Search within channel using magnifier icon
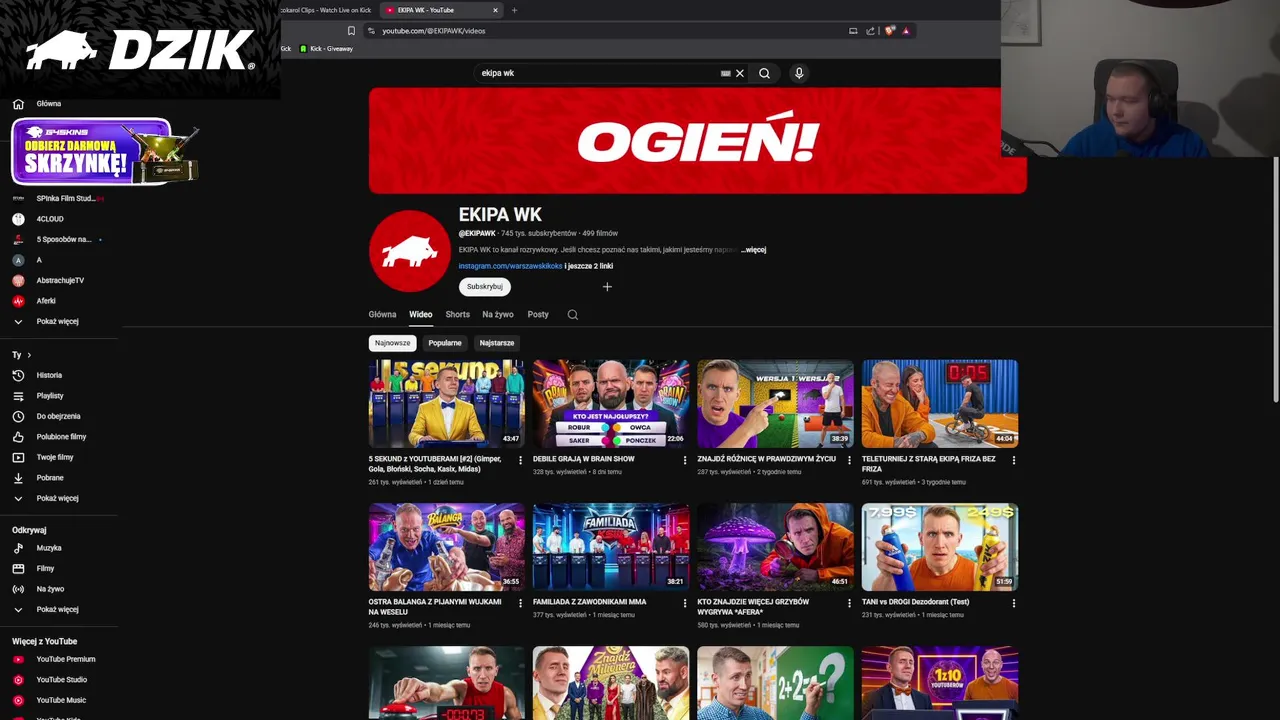This screenshot has width=1280, height=720. (x=573, y=314)
